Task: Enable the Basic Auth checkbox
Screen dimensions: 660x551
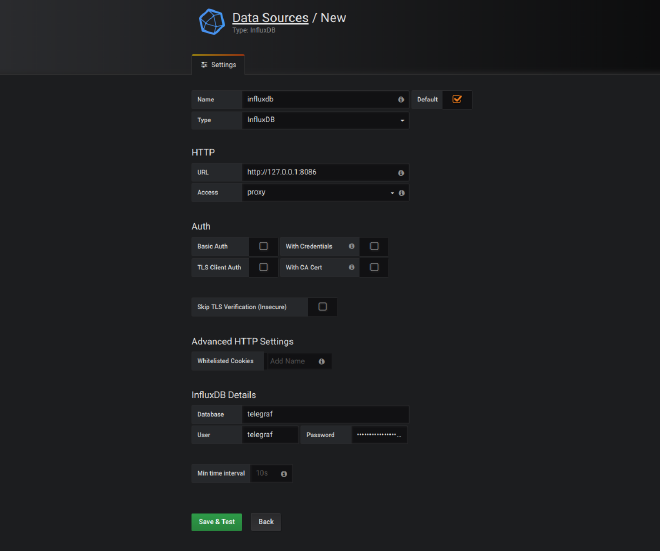Action: [263, 246]
